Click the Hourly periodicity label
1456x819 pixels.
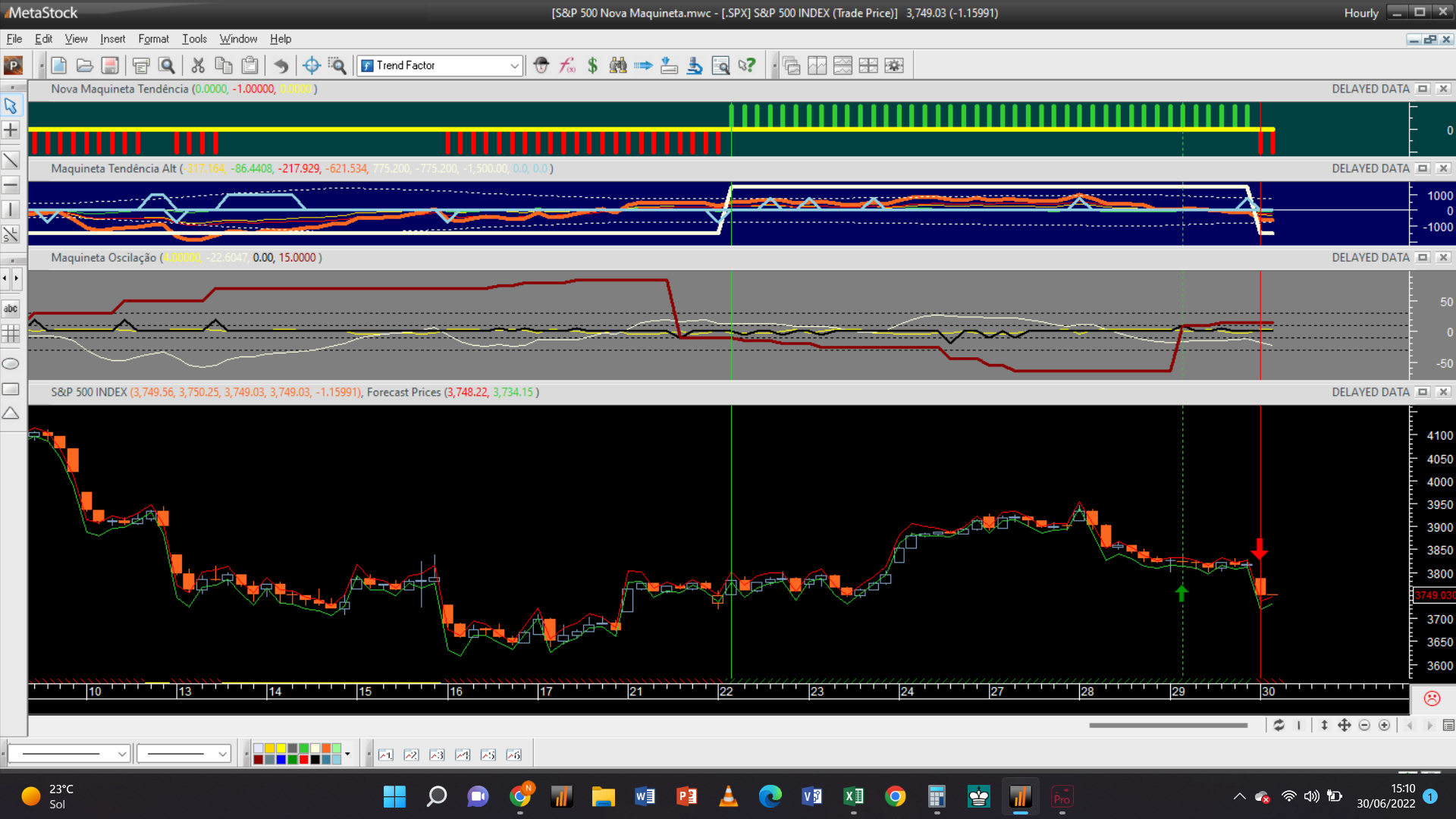tap(1360, 13)
